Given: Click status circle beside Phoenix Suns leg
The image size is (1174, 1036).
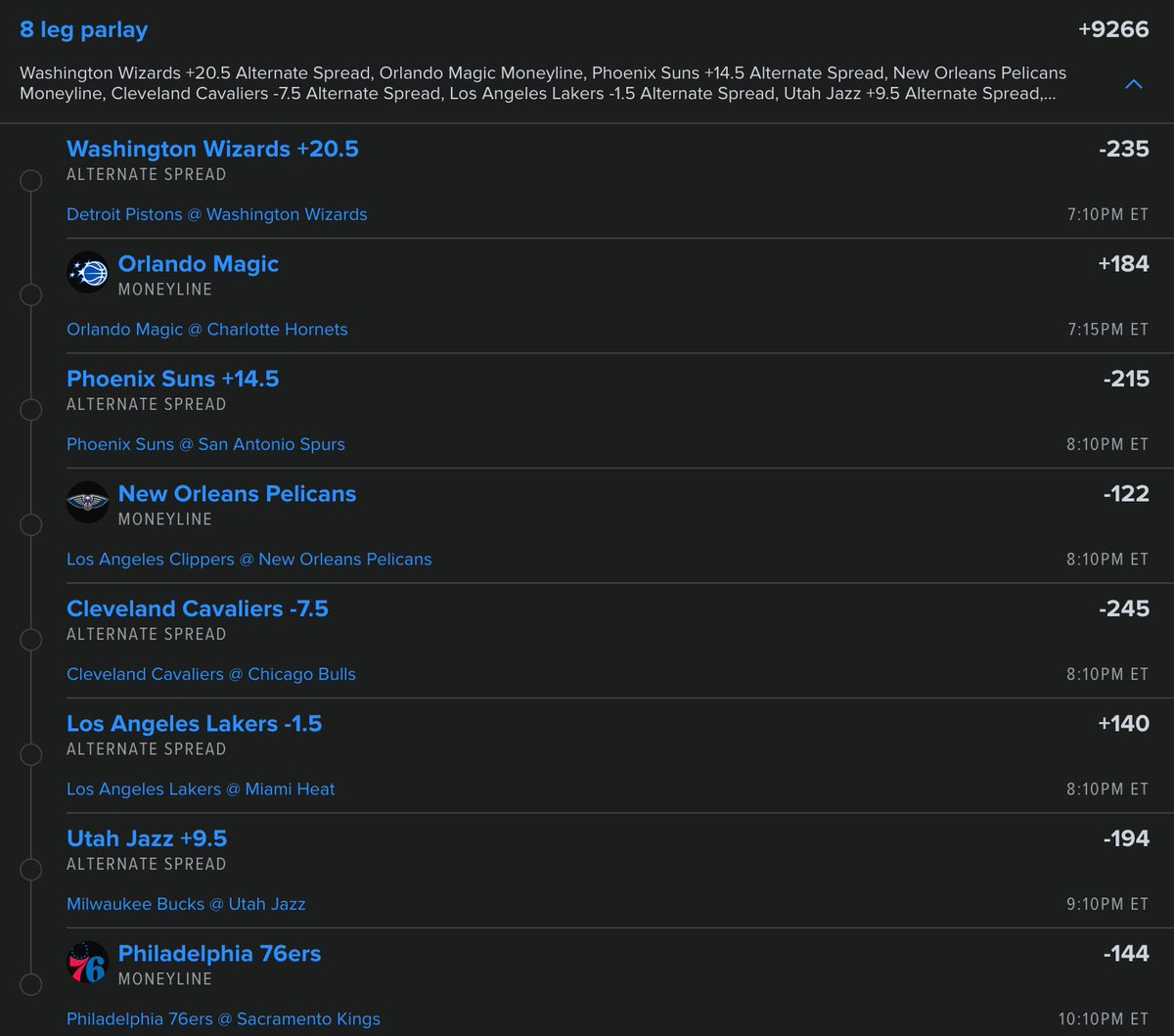Looking at the screenshot, I should point(31,410).
